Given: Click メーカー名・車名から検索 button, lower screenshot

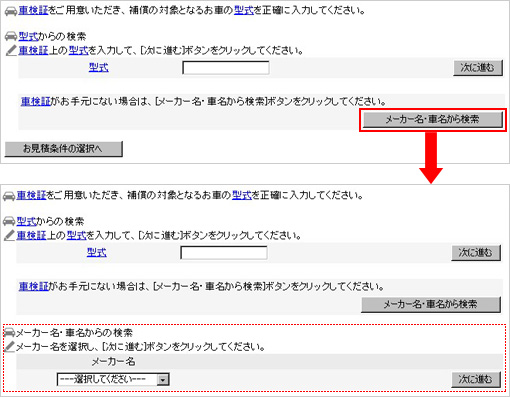Looking at the screenshot, I should [431, 304].
